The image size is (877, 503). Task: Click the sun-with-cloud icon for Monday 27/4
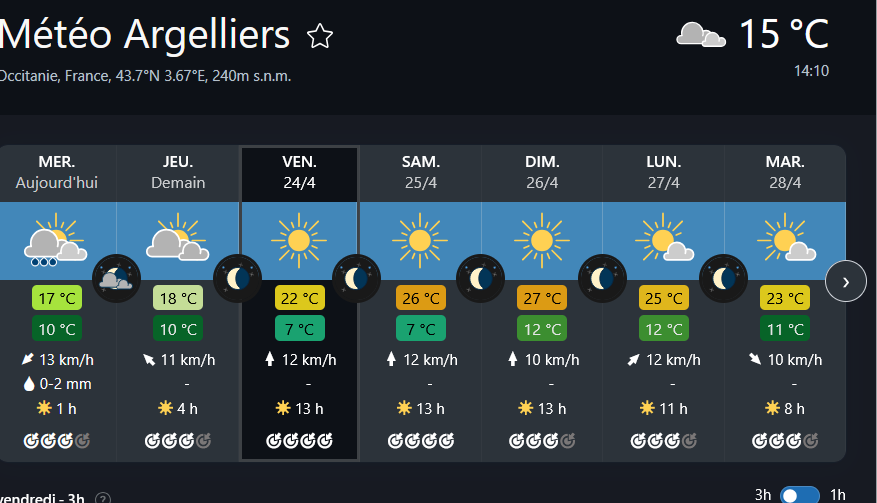tap(664, 240)
